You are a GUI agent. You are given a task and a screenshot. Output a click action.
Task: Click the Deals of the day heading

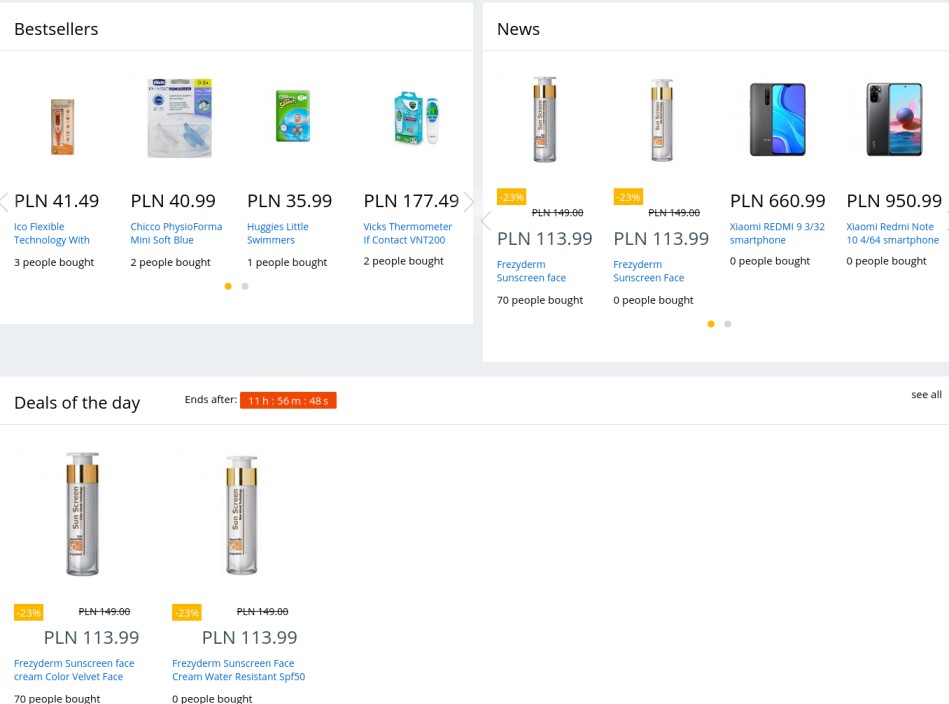tap(77, 403)
